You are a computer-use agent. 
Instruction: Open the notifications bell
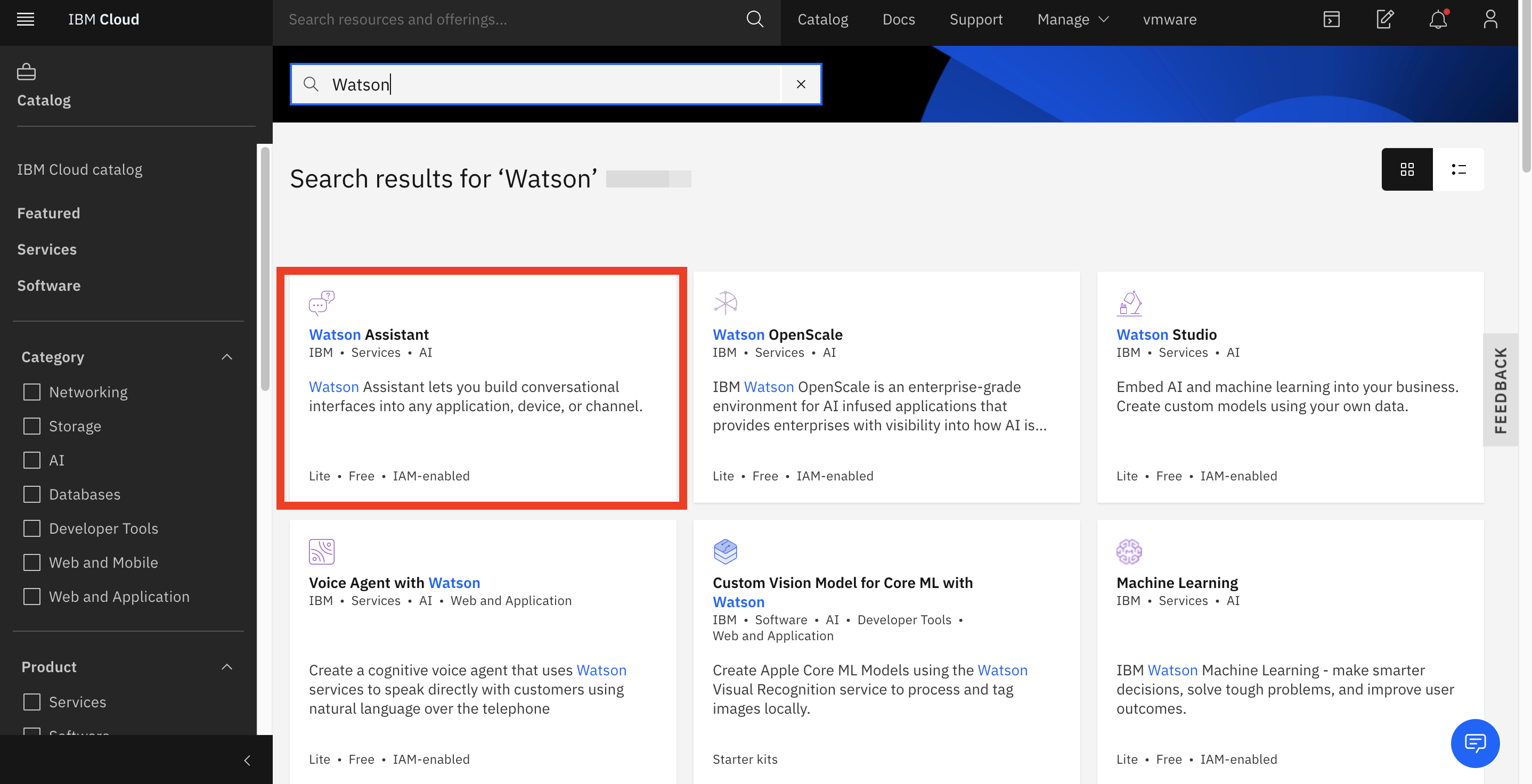pyautogui.click(x=1437, y=19)
